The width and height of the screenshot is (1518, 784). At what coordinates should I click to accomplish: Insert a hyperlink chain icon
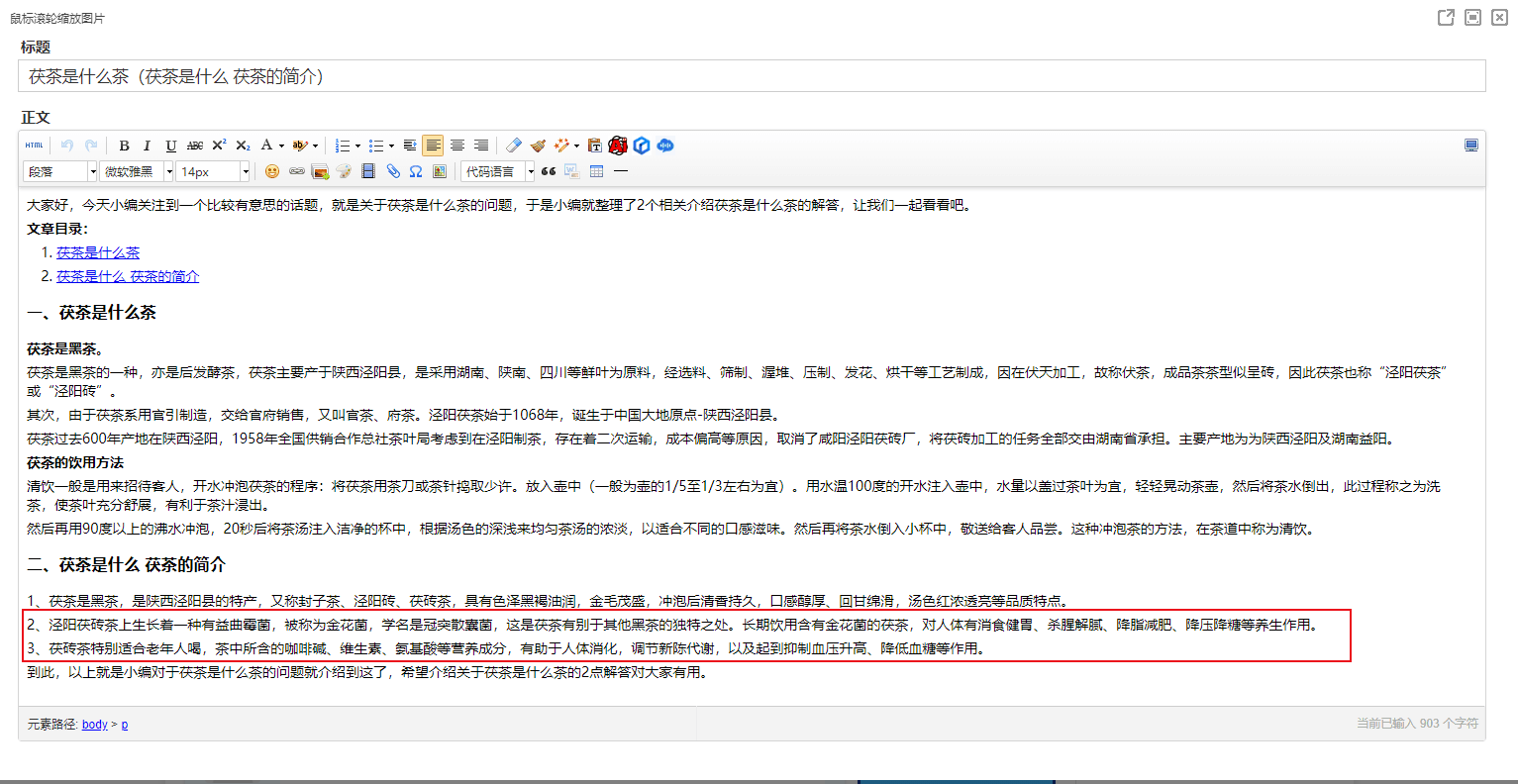[296, 171]
